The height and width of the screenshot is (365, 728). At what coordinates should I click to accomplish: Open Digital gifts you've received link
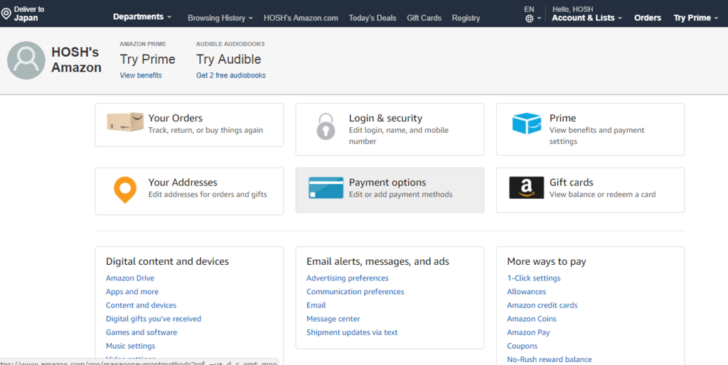pos(154,319)
